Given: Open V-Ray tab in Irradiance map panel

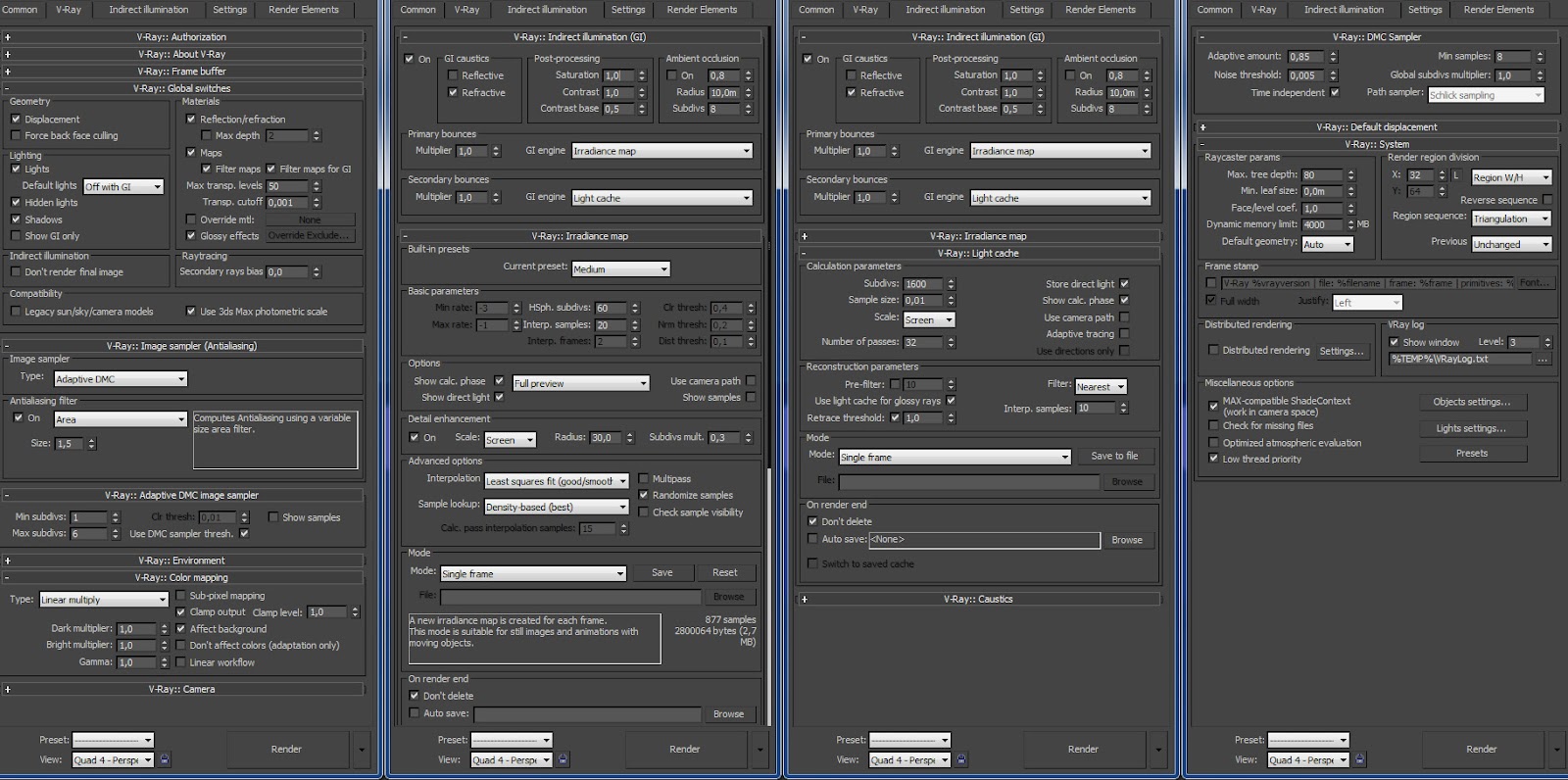Looking at the screenshot, I should coord(466,10).
